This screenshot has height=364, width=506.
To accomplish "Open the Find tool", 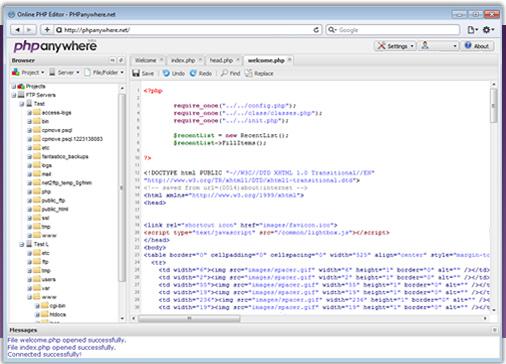I will (230, 73).
